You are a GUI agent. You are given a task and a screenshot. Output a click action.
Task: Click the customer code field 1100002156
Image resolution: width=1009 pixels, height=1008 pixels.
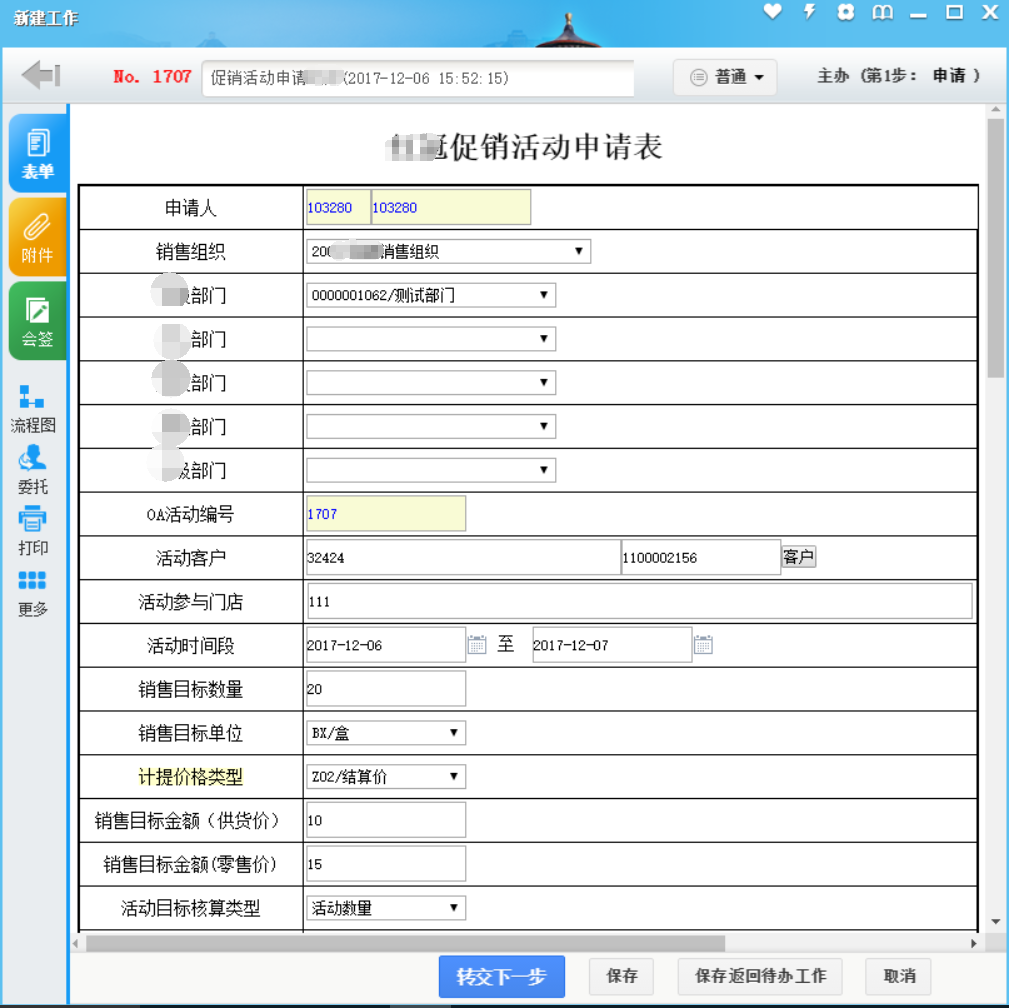(701, 557)
